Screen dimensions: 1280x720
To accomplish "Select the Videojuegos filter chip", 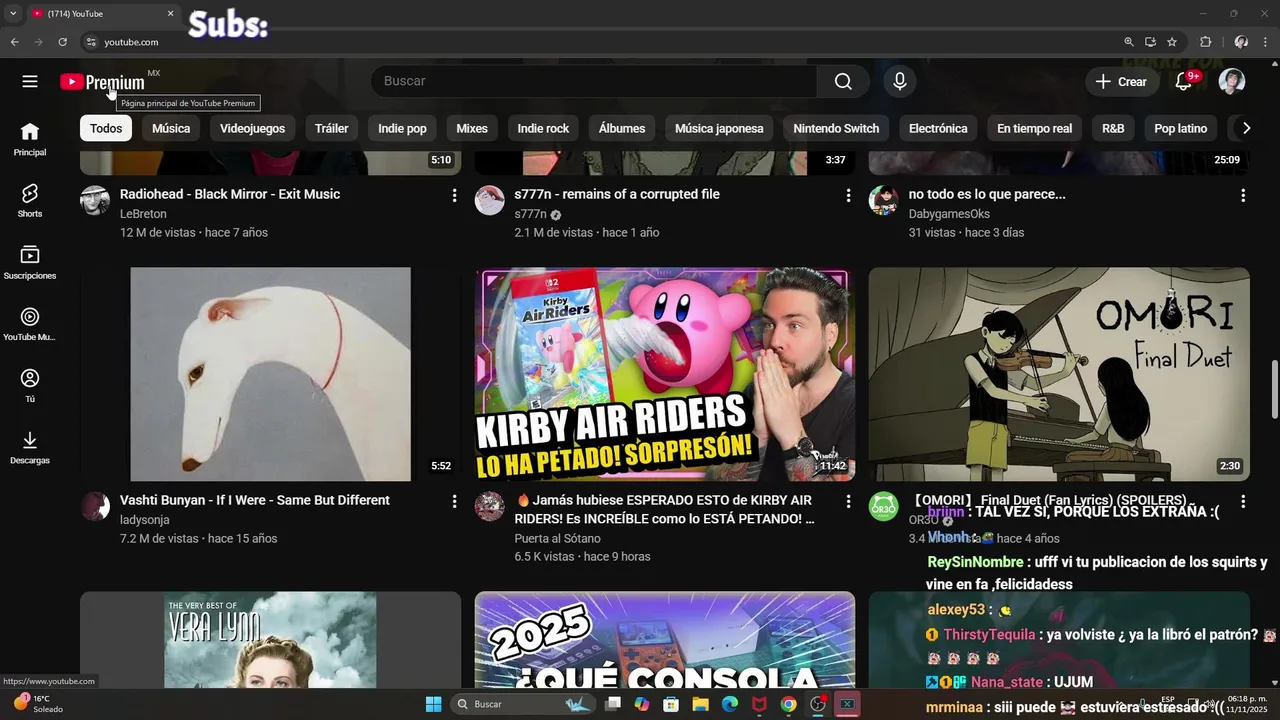I will (x=252, y=128).
